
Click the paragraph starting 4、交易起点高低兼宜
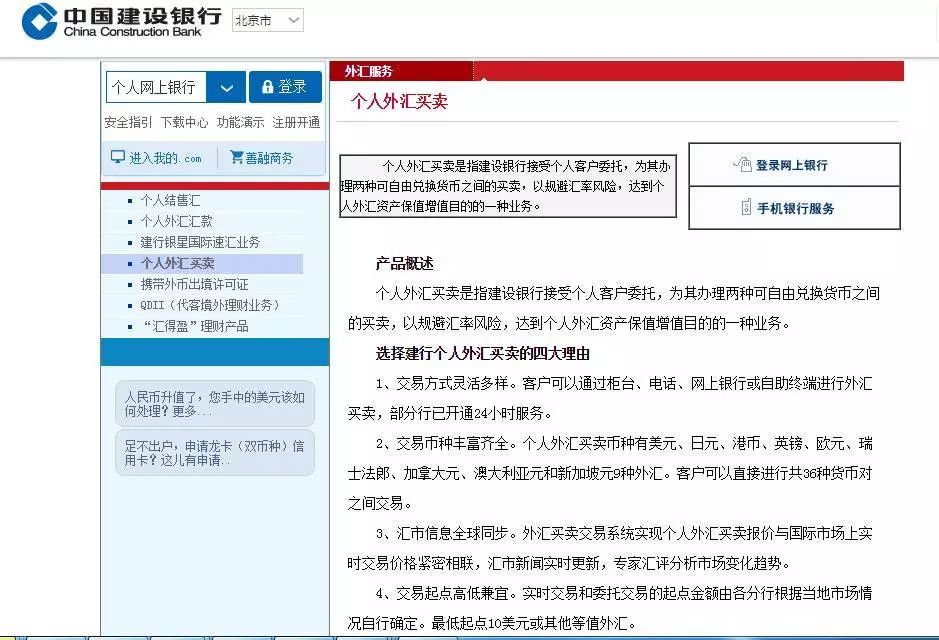pos(610,608)
